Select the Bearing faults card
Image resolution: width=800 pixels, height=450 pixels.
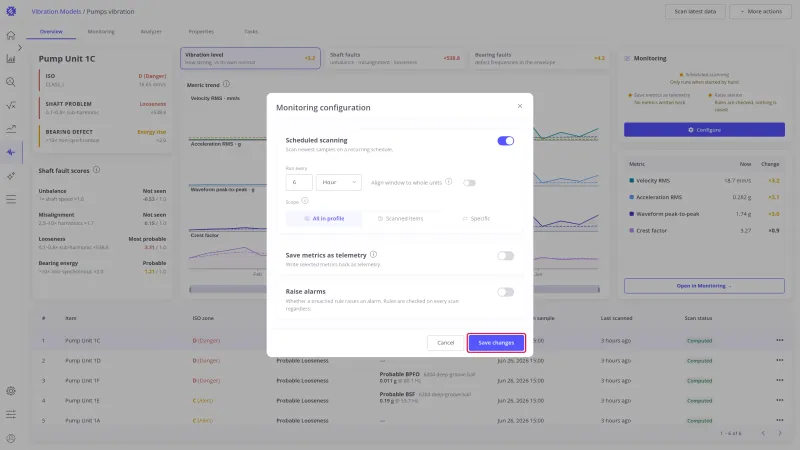(x=540, y=58)
